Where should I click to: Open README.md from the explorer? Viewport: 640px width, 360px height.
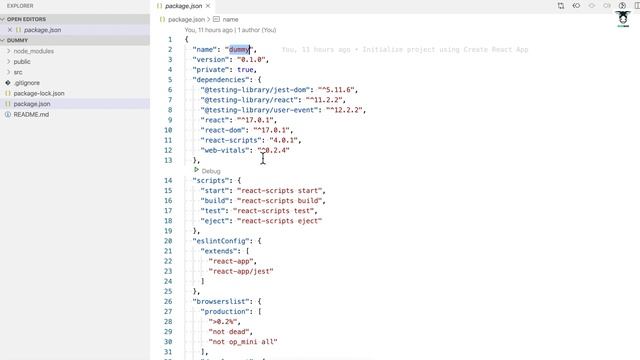pos(31,114)
